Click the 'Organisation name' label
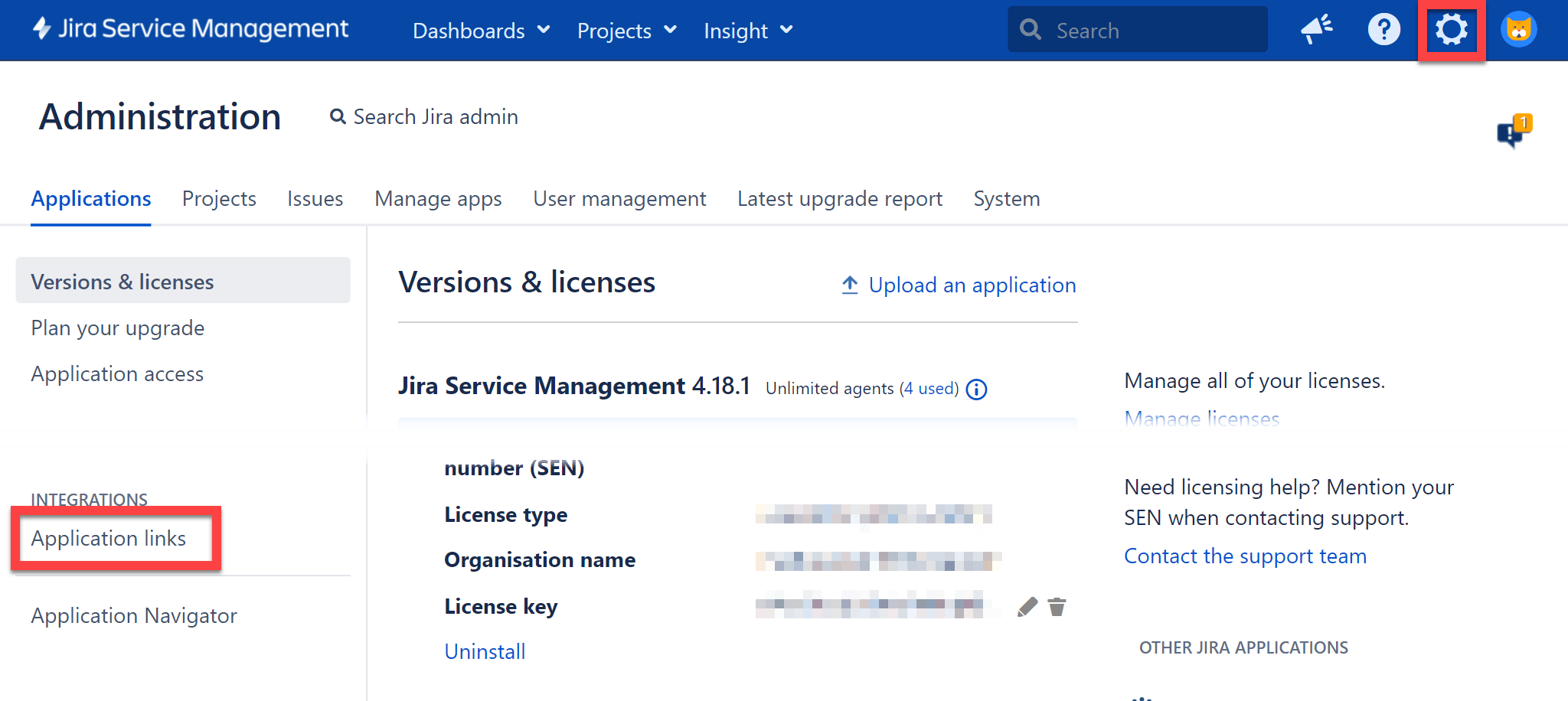The width and height of the screenshot is (1568, 701). click(540, 560)
